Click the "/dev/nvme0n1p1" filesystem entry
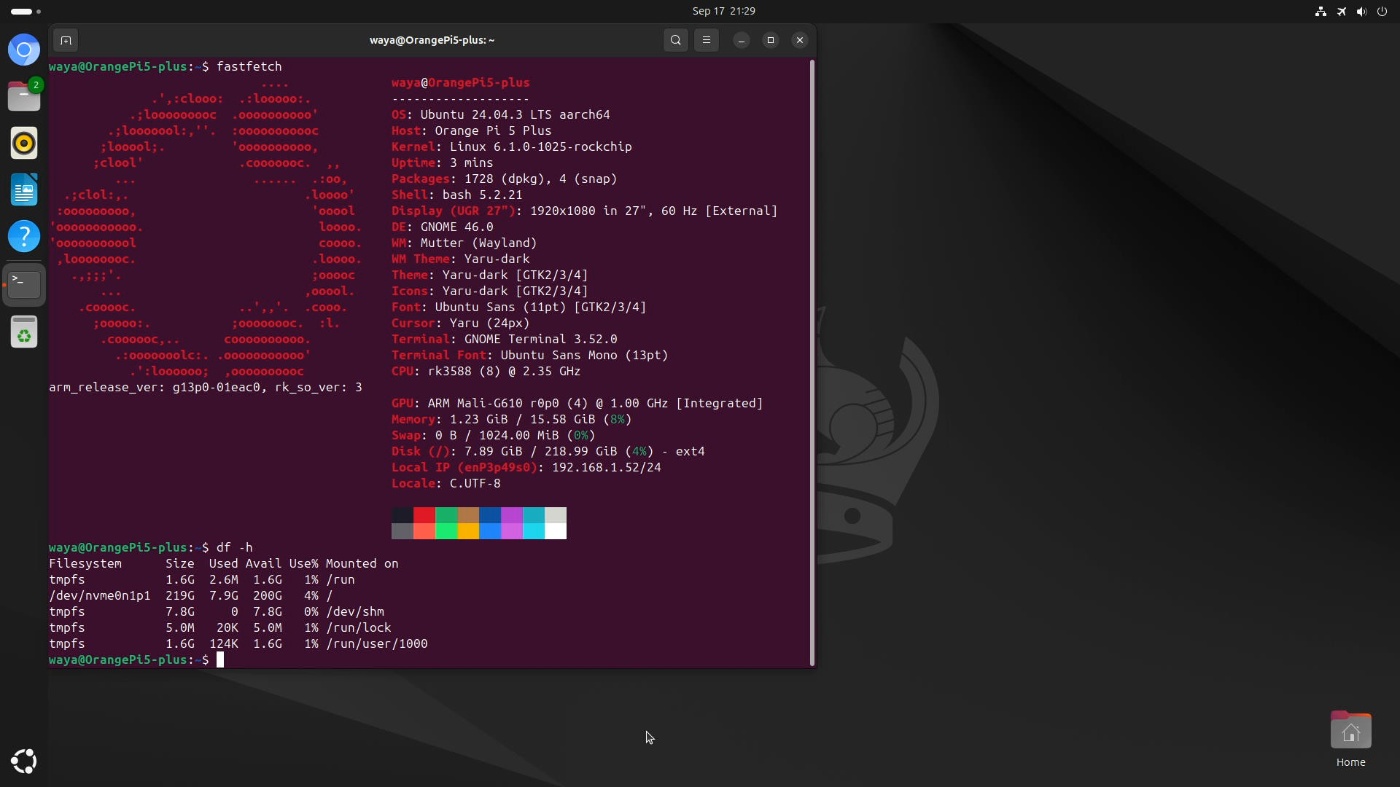The width and height of the screenshot is (1400, 787). tap(100, 596)
